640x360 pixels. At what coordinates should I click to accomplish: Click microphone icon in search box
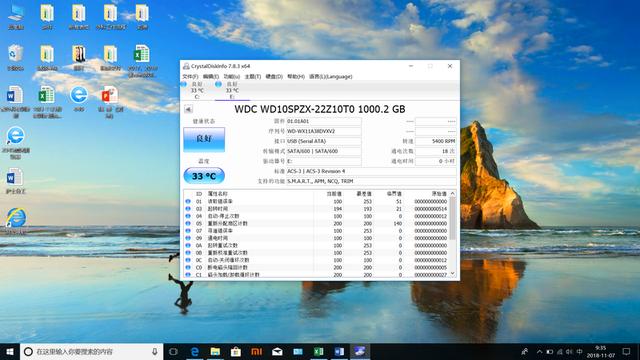(x=155, y=351)
